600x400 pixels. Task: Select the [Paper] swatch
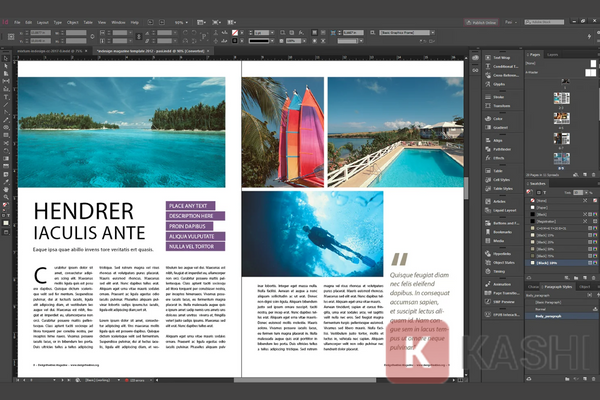pyautogui.click(x=561, y=207)
